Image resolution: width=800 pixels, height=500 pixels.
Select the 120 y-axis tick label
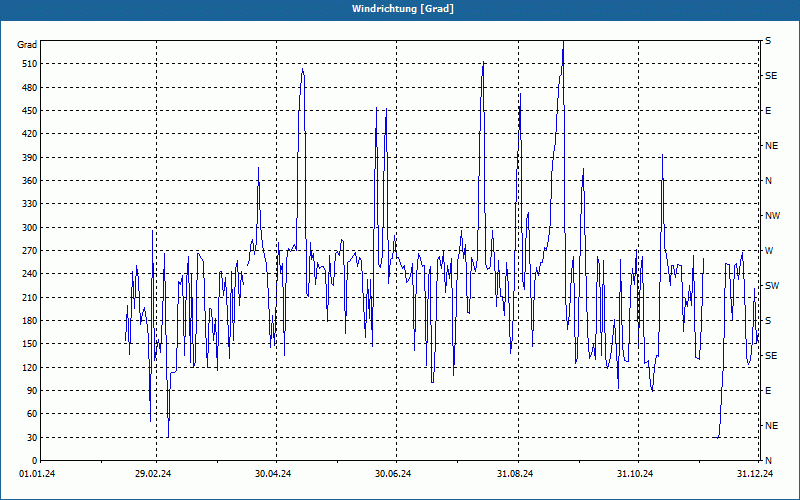tap(30, 367)
